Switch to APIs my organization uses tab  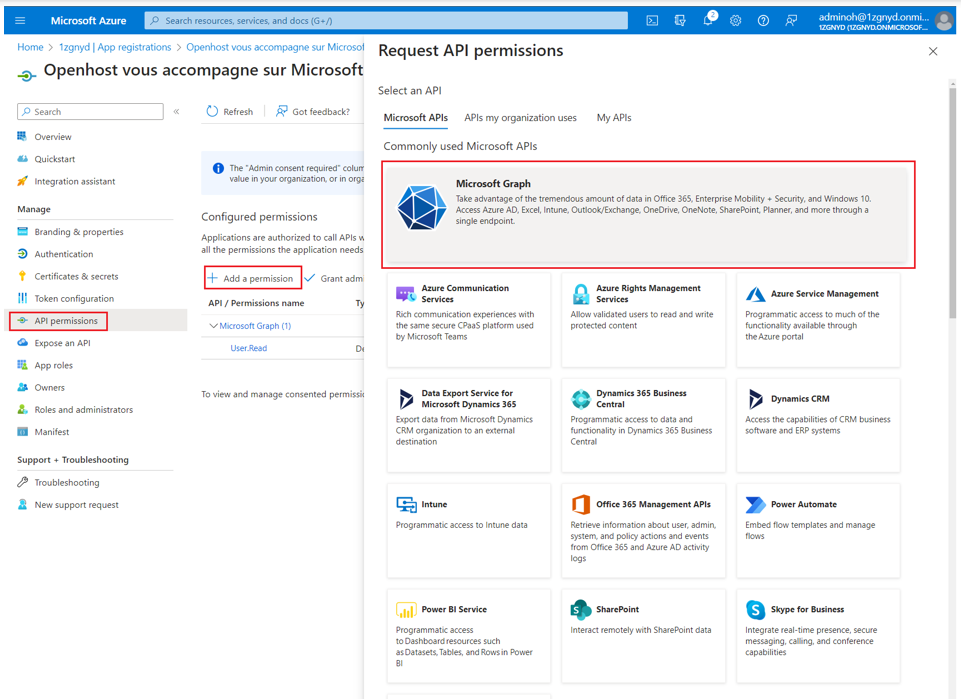[x=520, y=118]
